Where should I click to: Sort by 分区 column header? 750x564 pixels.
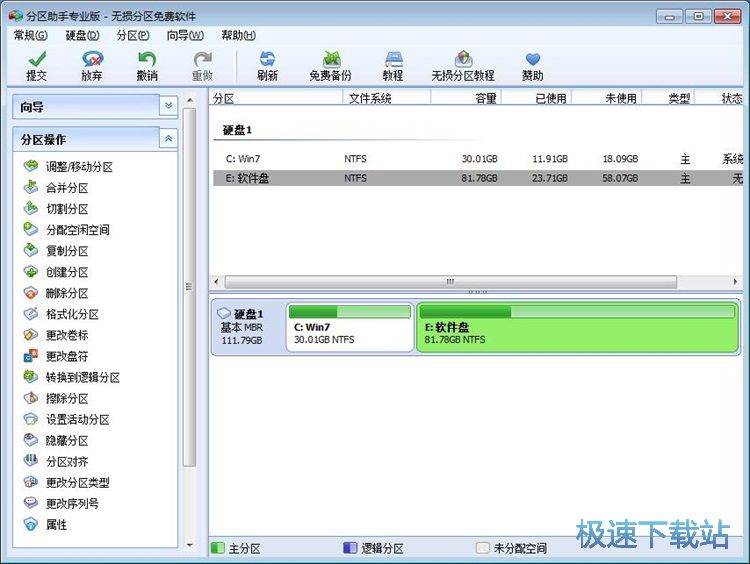[276, 98]
